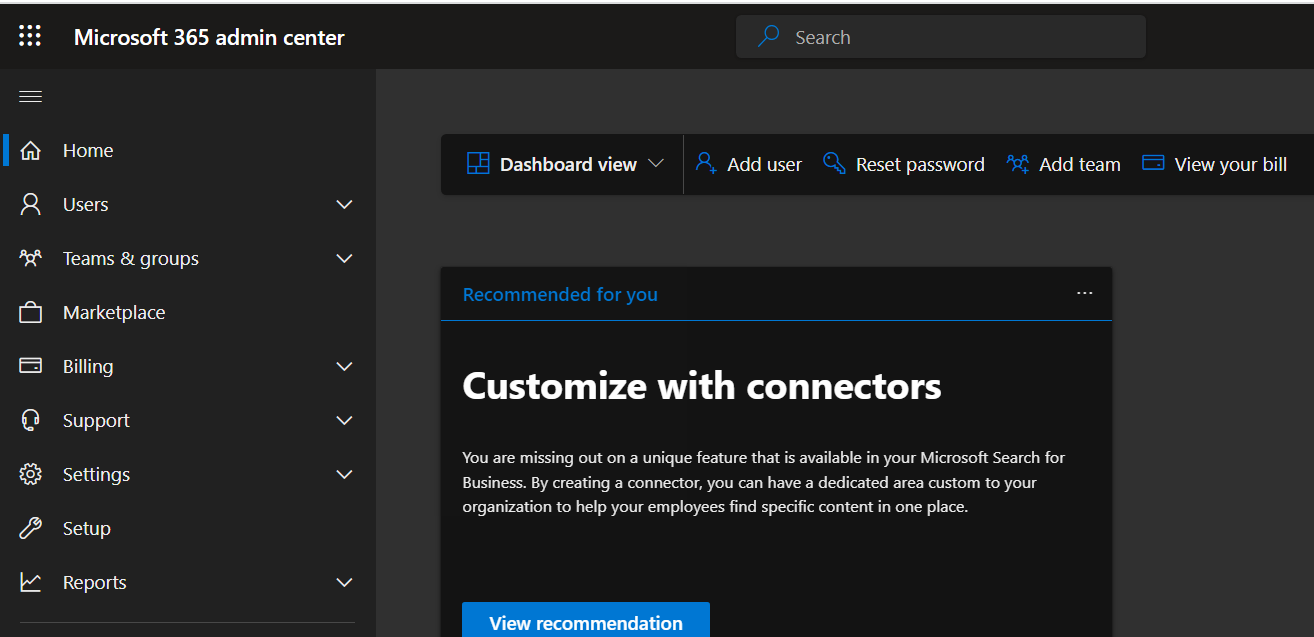Expand the Teams & groups chevron

pyautogui.click(x=345, y=259)
